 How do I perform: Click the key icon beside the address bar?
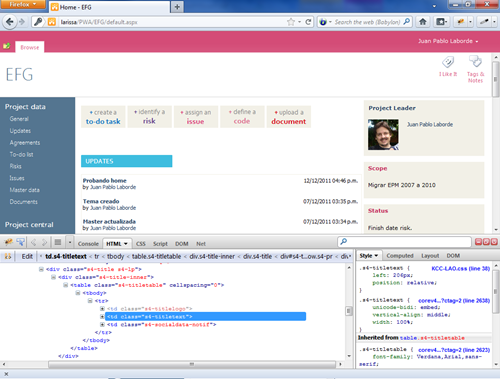pyautogui.click(x=39, y=22)
